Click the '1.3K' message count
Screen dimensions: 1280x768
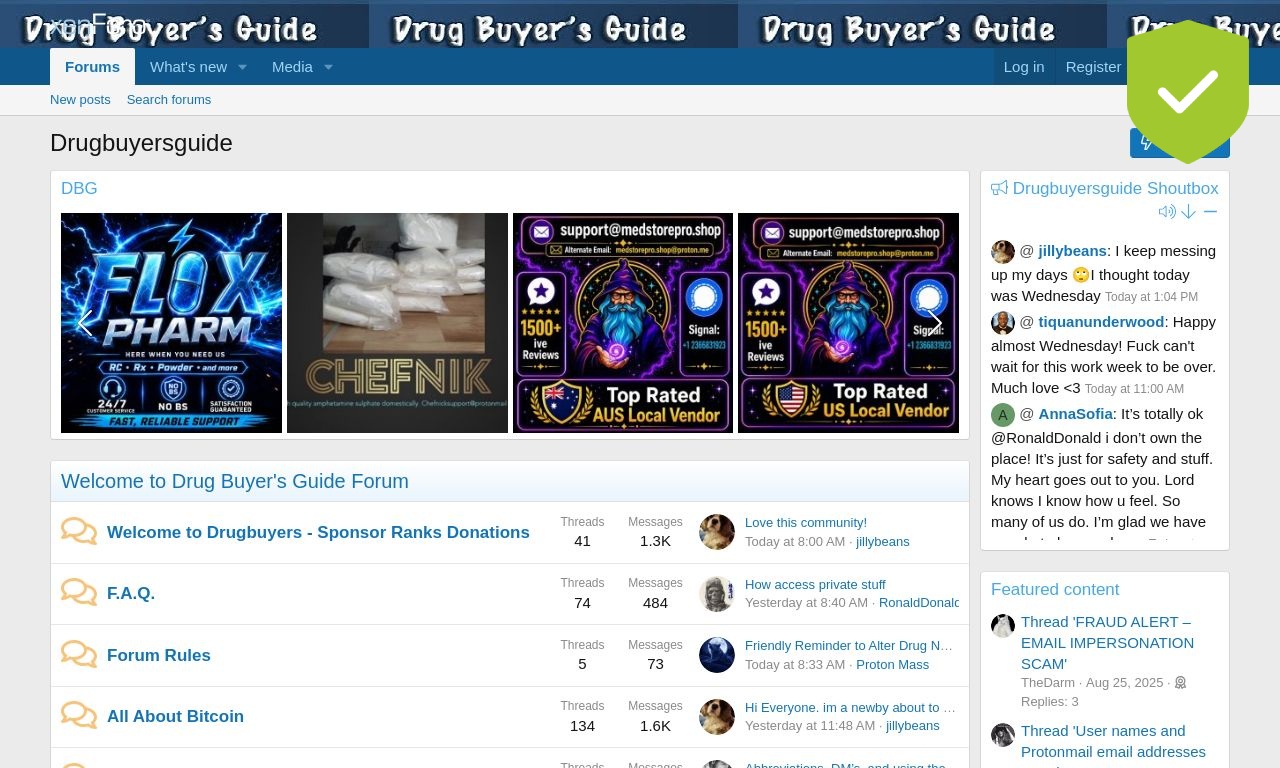click(655, 542)
